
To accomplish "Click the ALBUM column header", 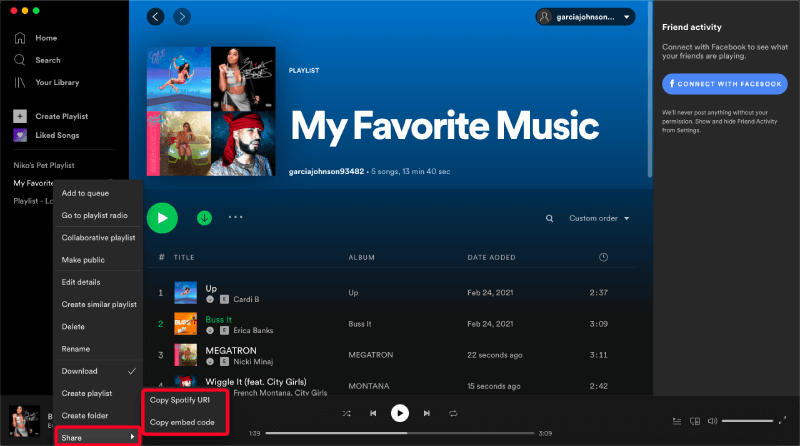I will pyautogui.click(x=361, y=257).
